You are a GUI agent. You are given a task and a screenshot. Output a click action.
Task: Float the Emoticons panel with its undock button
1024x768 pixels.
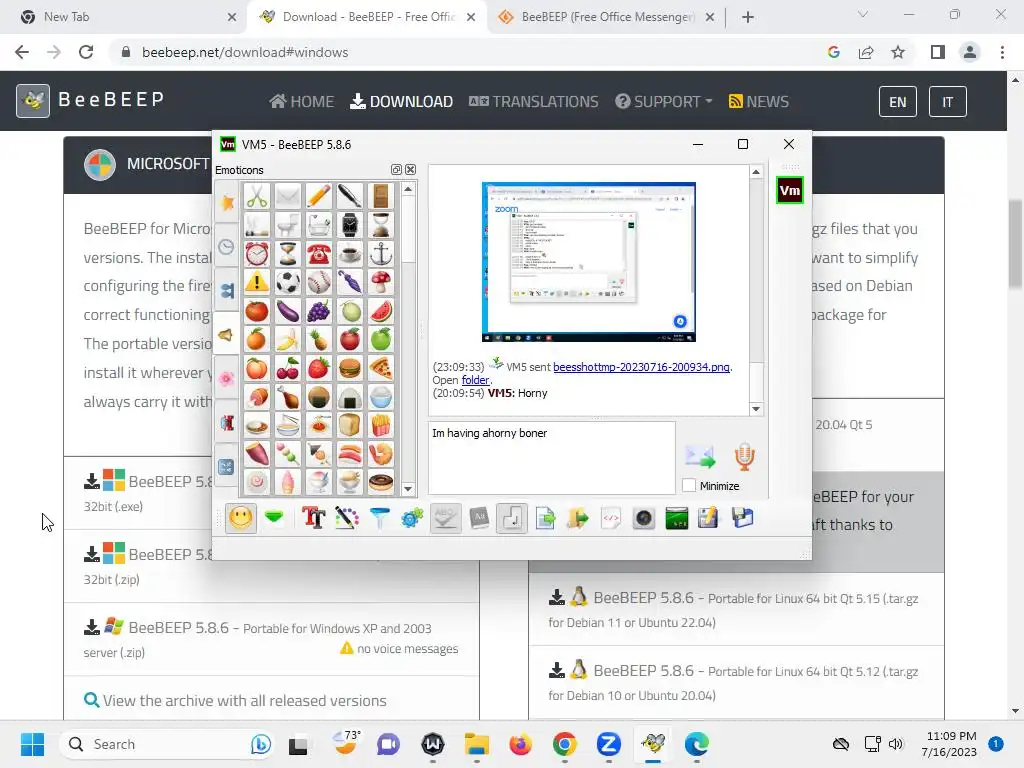coord(396,170)
